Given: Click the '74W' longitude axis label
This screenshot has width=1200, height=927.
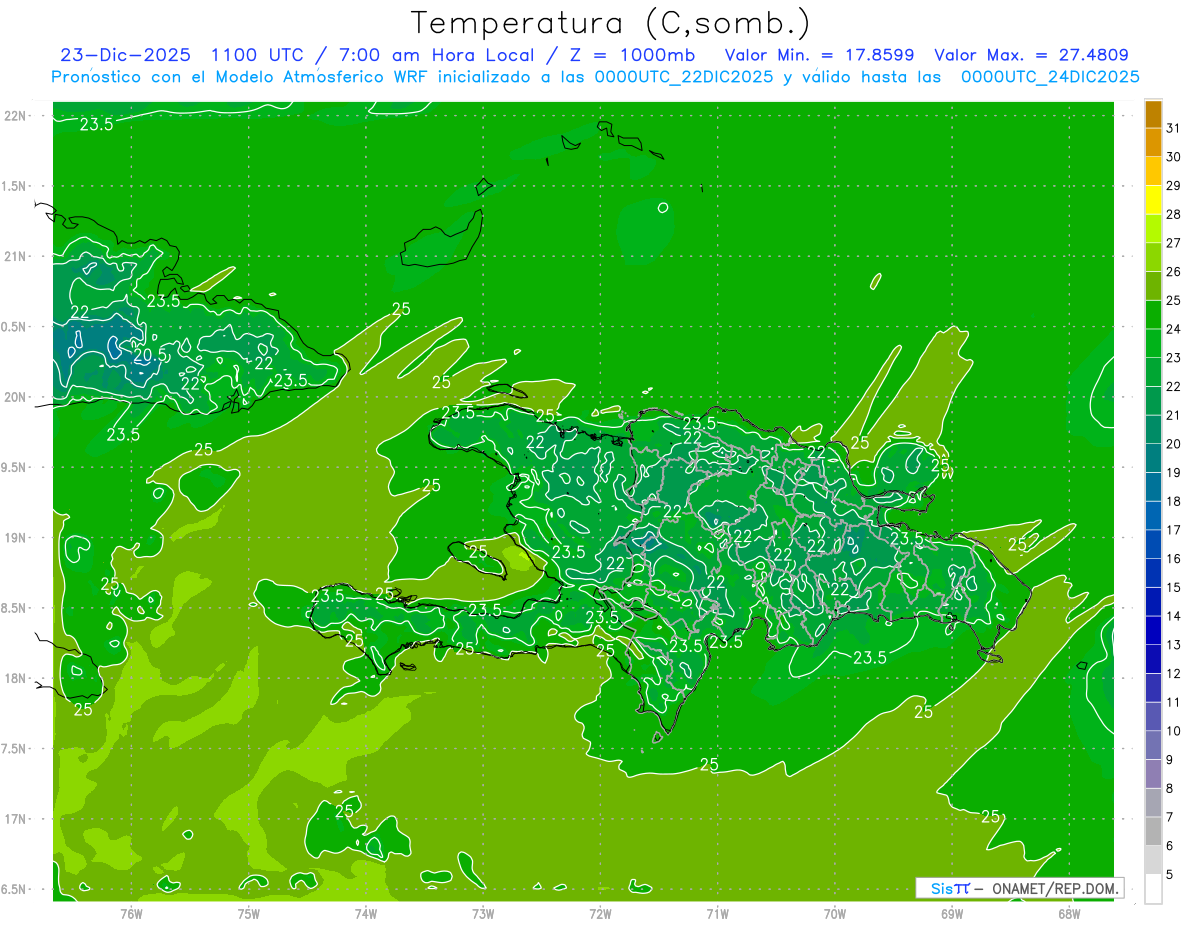Looking at the screenshot, I should tap(366, 913).
